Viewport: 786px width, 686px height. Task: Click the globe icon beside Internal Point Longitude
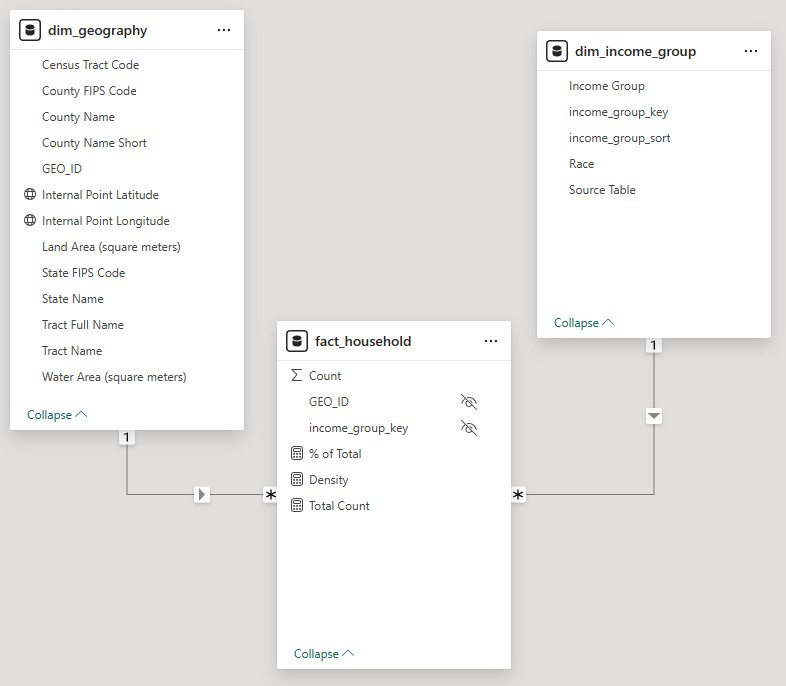30,221
